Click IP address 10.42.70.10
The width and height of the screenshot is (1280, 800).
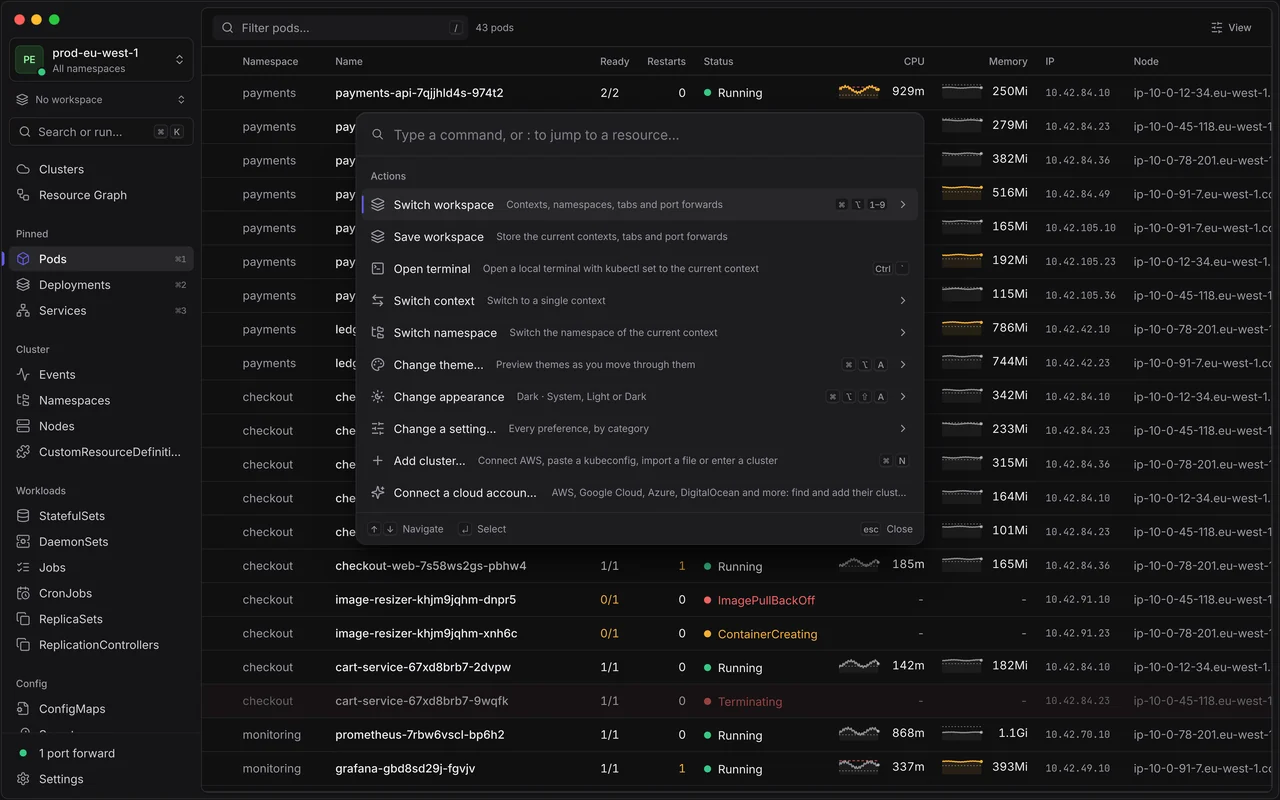[1077, 735]
